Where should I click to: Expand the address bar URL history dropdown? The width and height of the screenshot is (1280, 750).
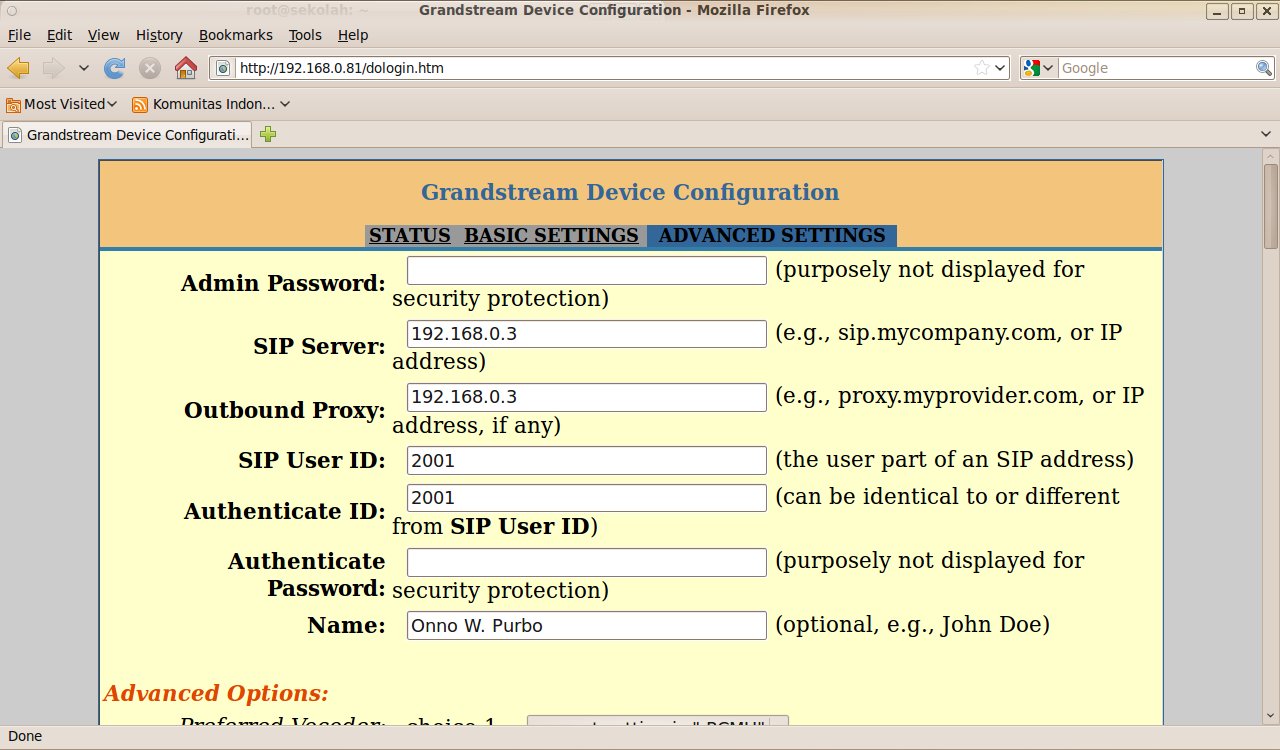1000,68
